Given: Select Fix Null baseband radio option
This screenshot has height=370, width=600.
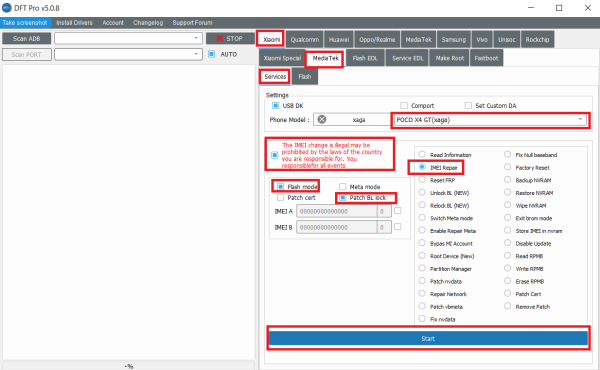Looking at the screenshot, I should pos(507,154).
